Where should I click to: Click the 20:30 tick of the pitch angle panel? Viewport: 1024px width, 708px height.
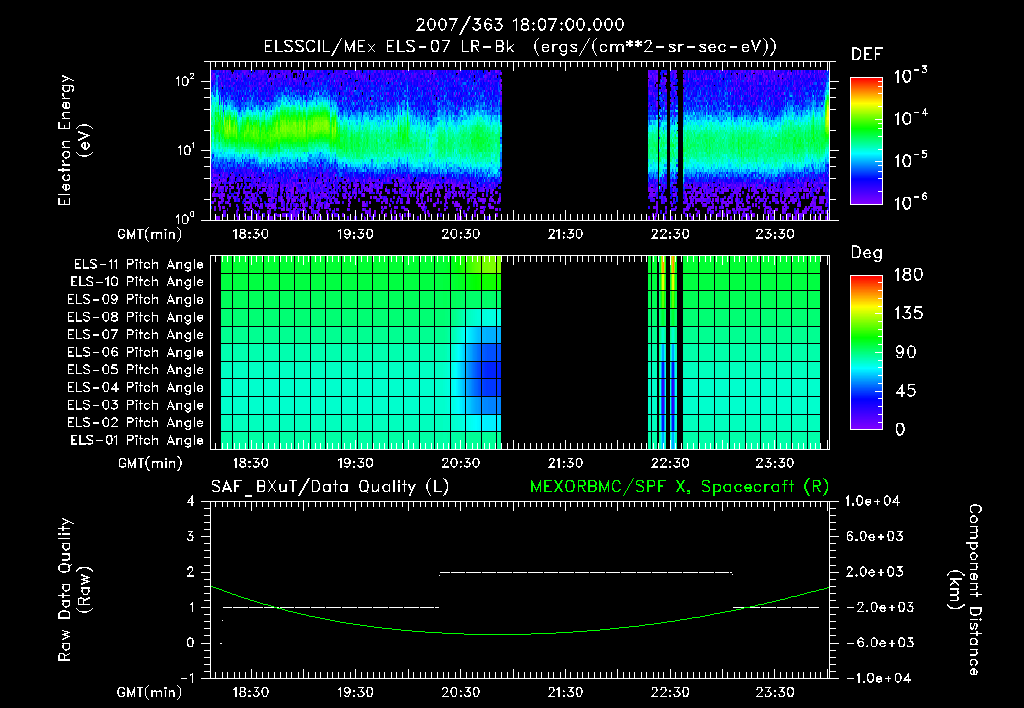(x=460, y=463)
